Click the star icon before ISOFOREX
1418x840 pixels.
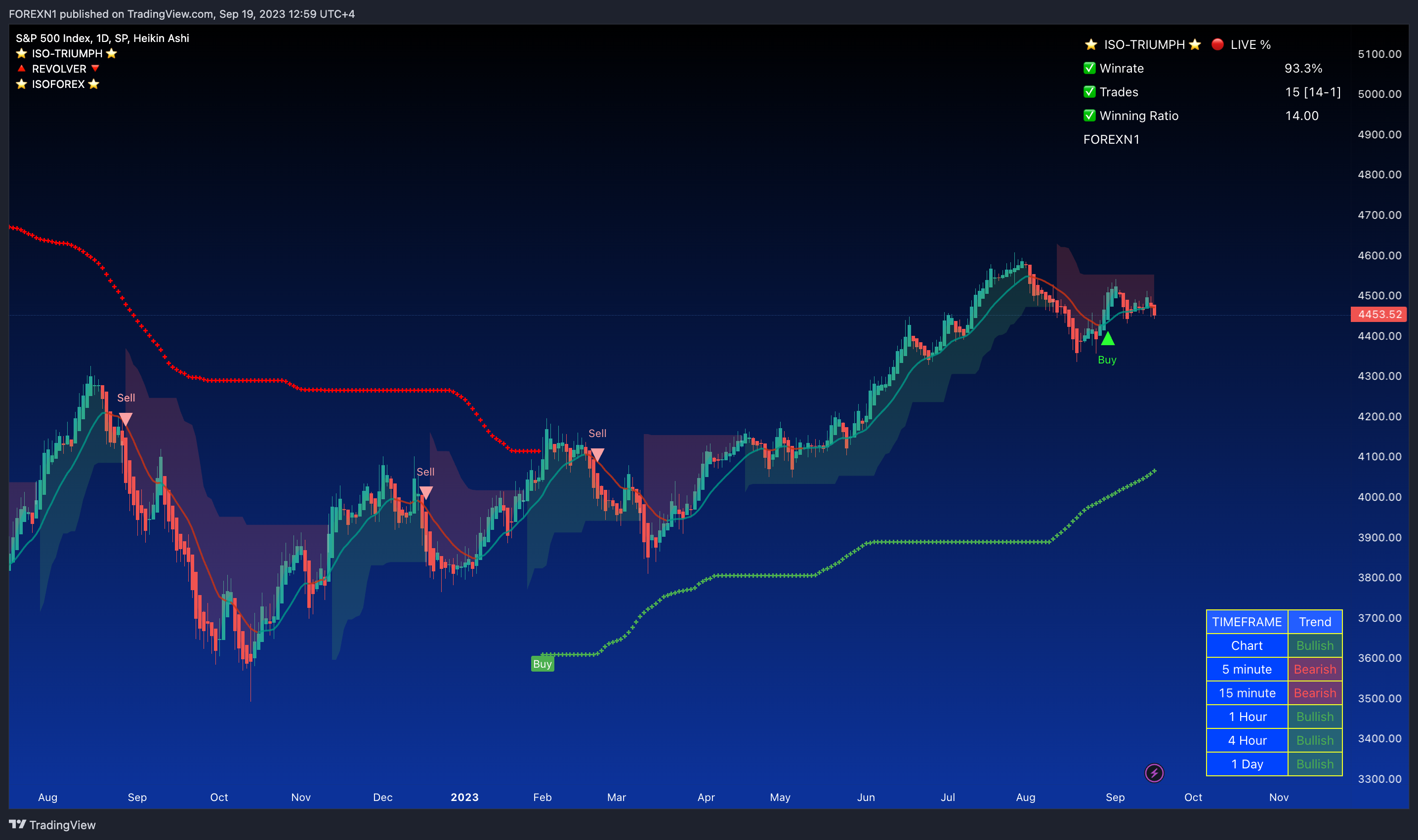pos(22,84)
